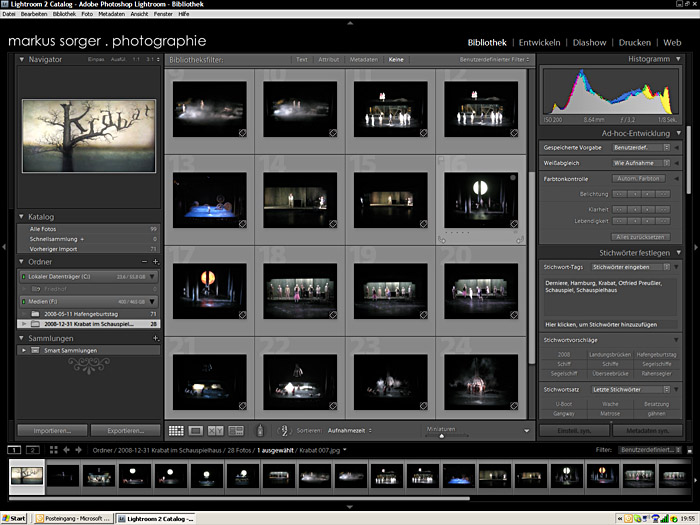Image resolution: width=700 pixels, height=525 pixels.
Task: Click Einstell. syn. button
Action: click(574, 430)
